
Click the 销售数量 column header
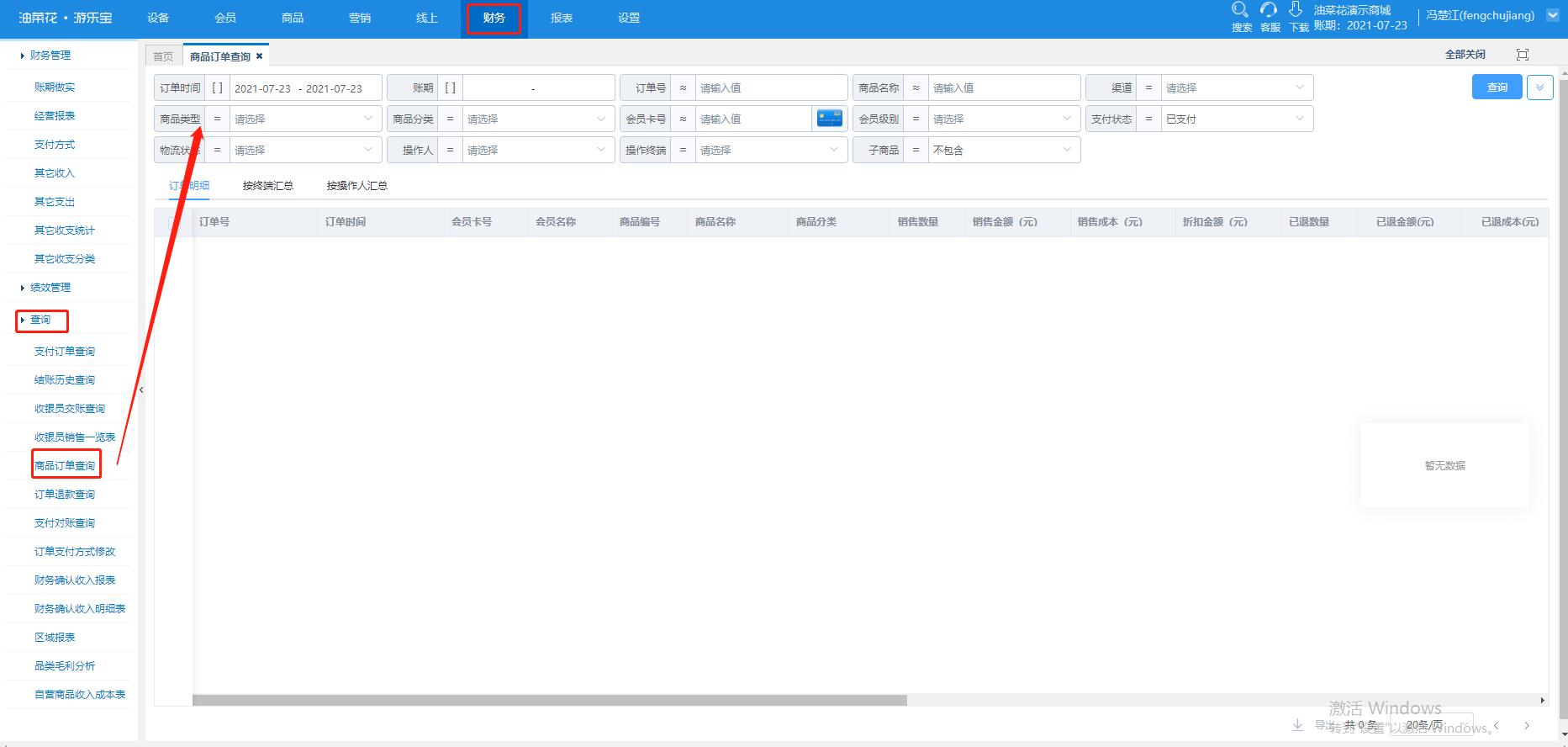point(918,222)
